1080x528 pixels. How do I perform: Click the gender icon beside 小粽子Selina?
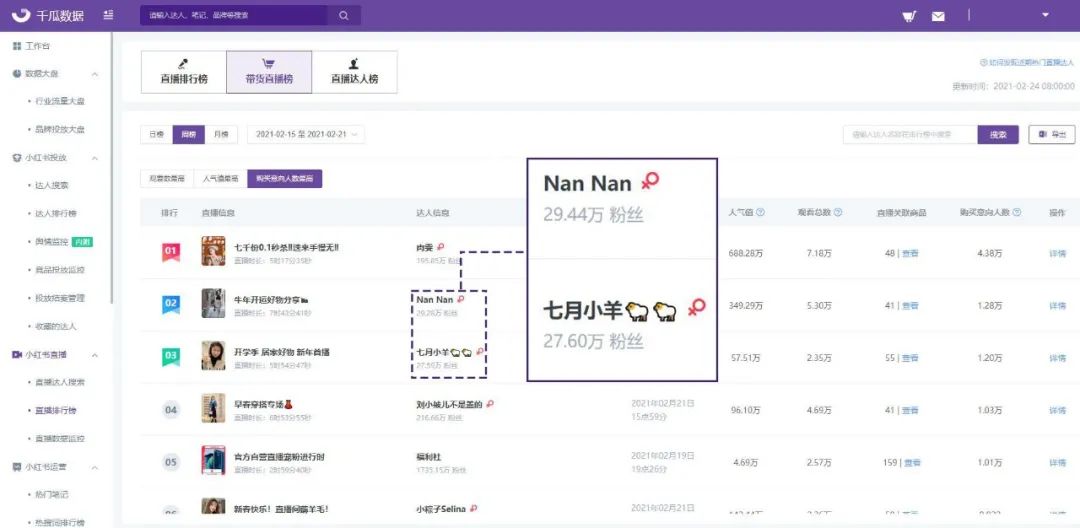click(473, 509)
